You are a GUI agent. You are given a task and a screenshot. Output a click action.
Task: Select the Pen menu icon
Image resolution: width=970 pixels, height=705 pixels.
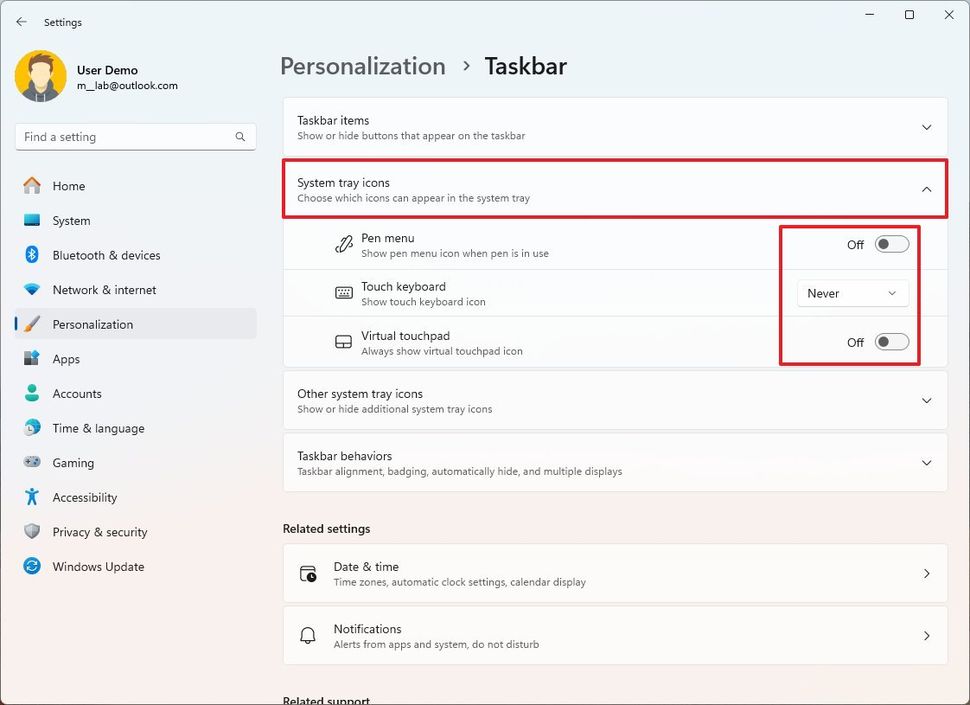[x=344, y=244]
